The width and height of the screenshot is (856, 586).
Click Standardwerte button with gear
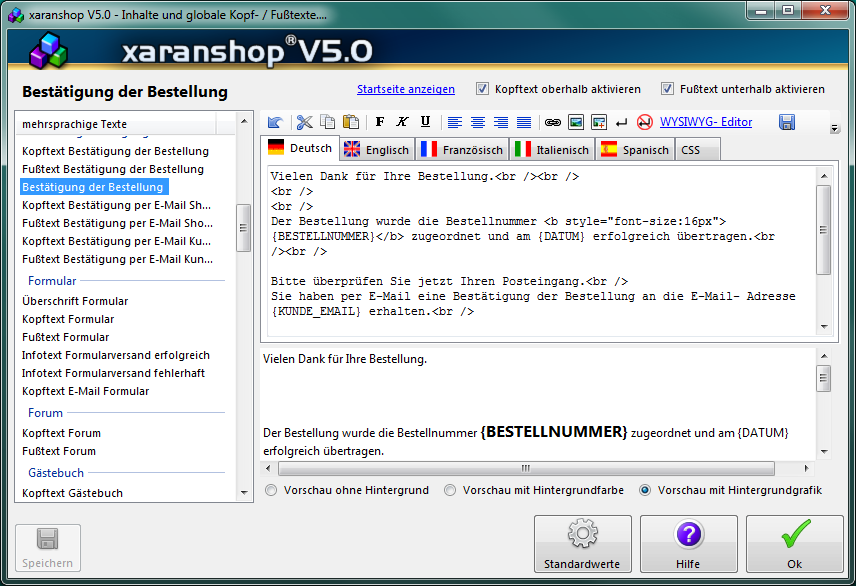[582, 544]
